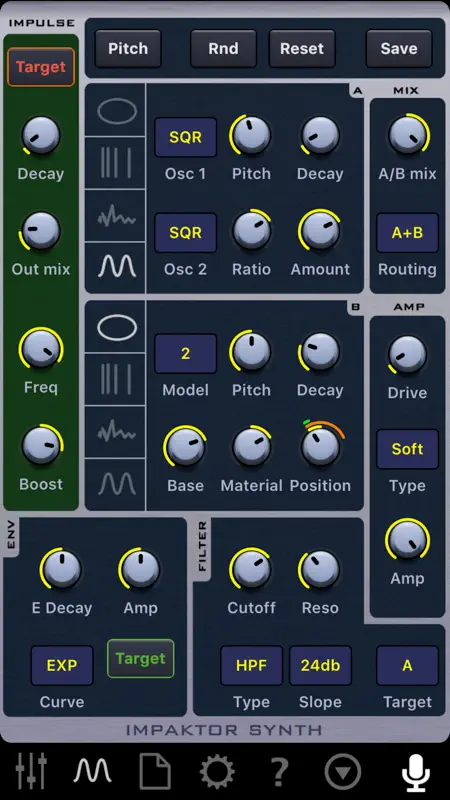Screen dimensions: 450x800
Task: Open the document page icon in bottom bar
Action: point(155,770)
